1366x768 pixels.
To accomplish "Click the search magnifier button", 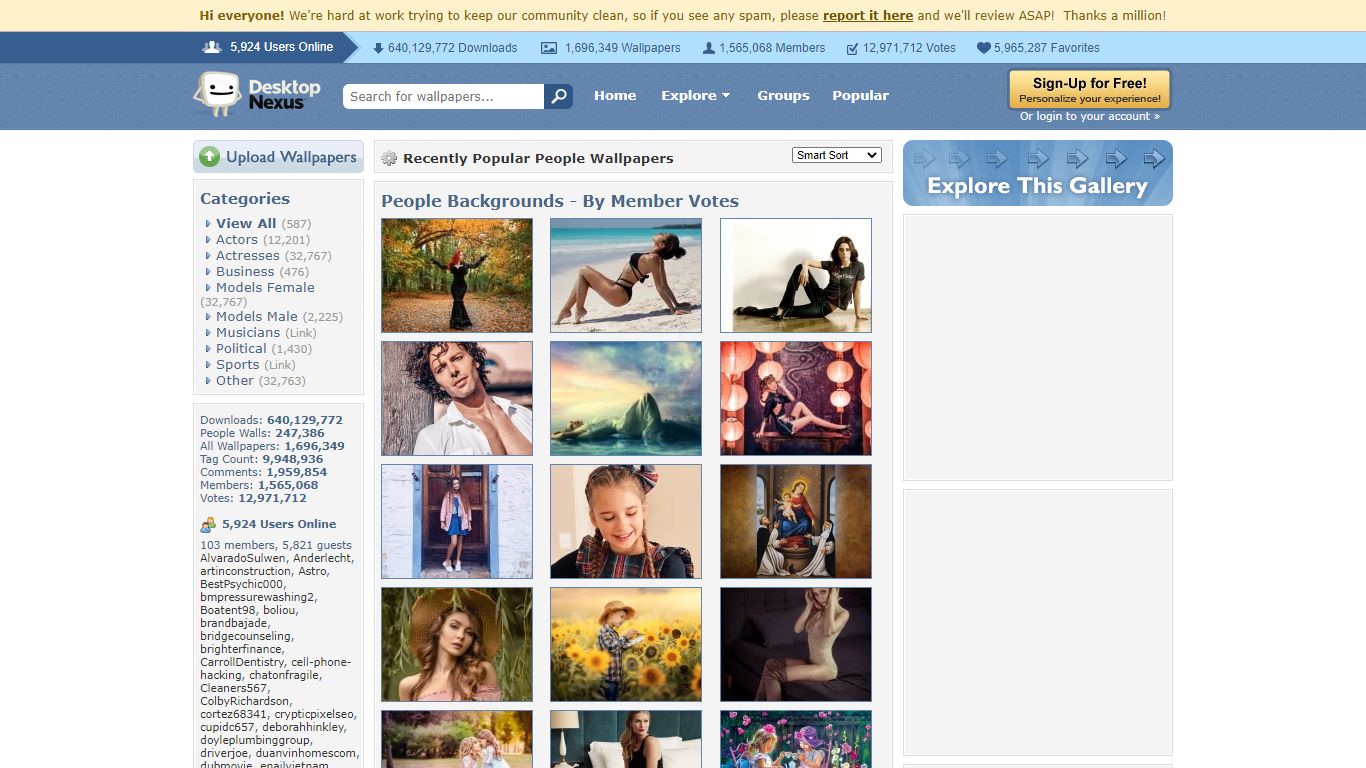I will point(559,96).
